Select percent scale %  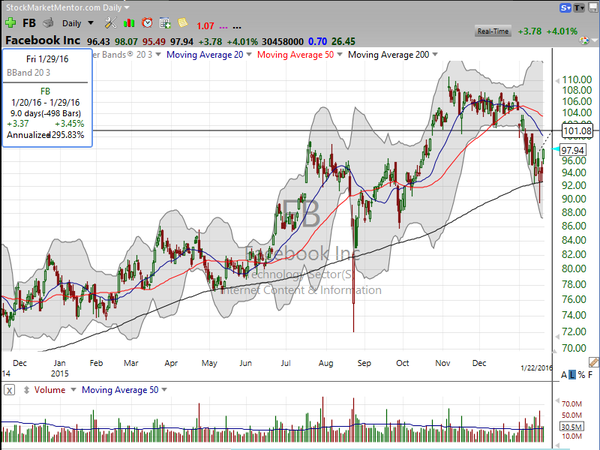coord(582,375)
